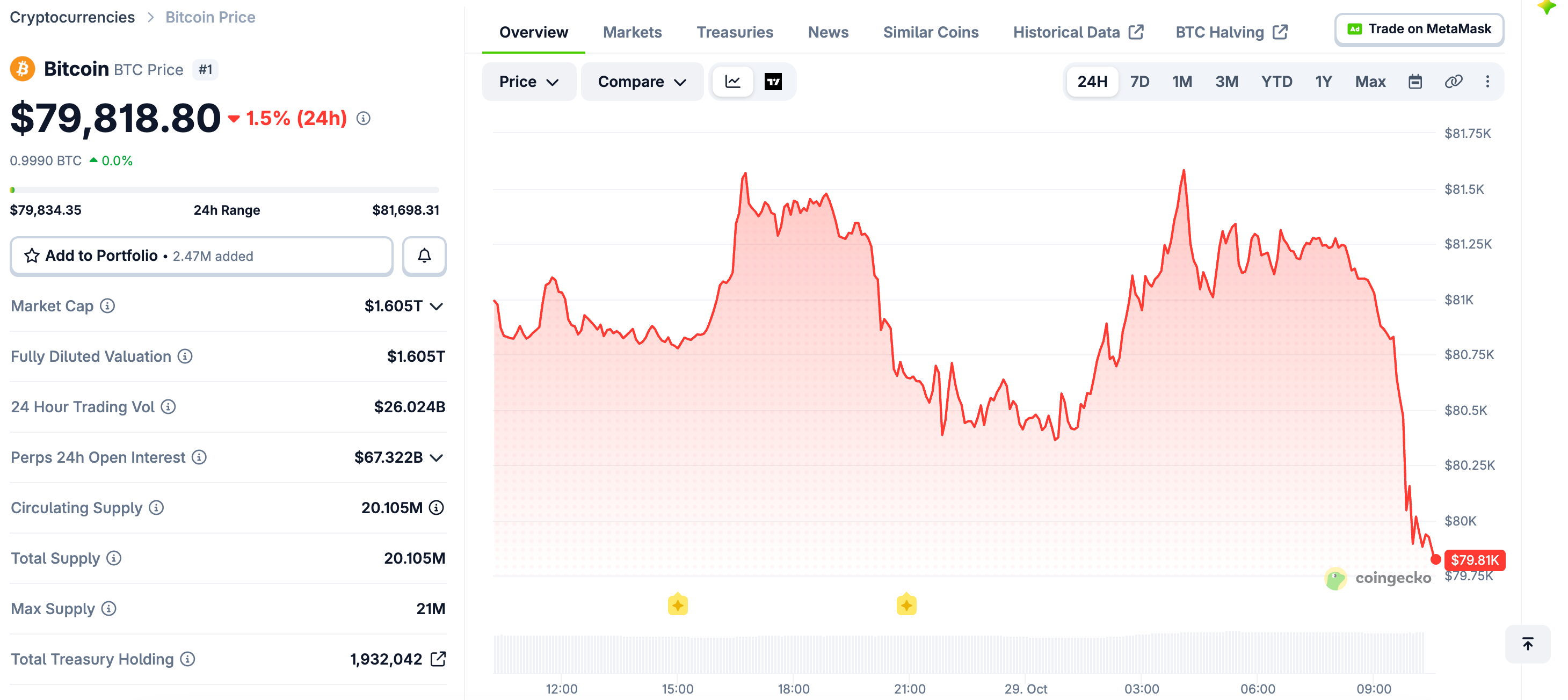
Task: Click the Bitcoin logo icon
Action: click(x=23, y=69)
